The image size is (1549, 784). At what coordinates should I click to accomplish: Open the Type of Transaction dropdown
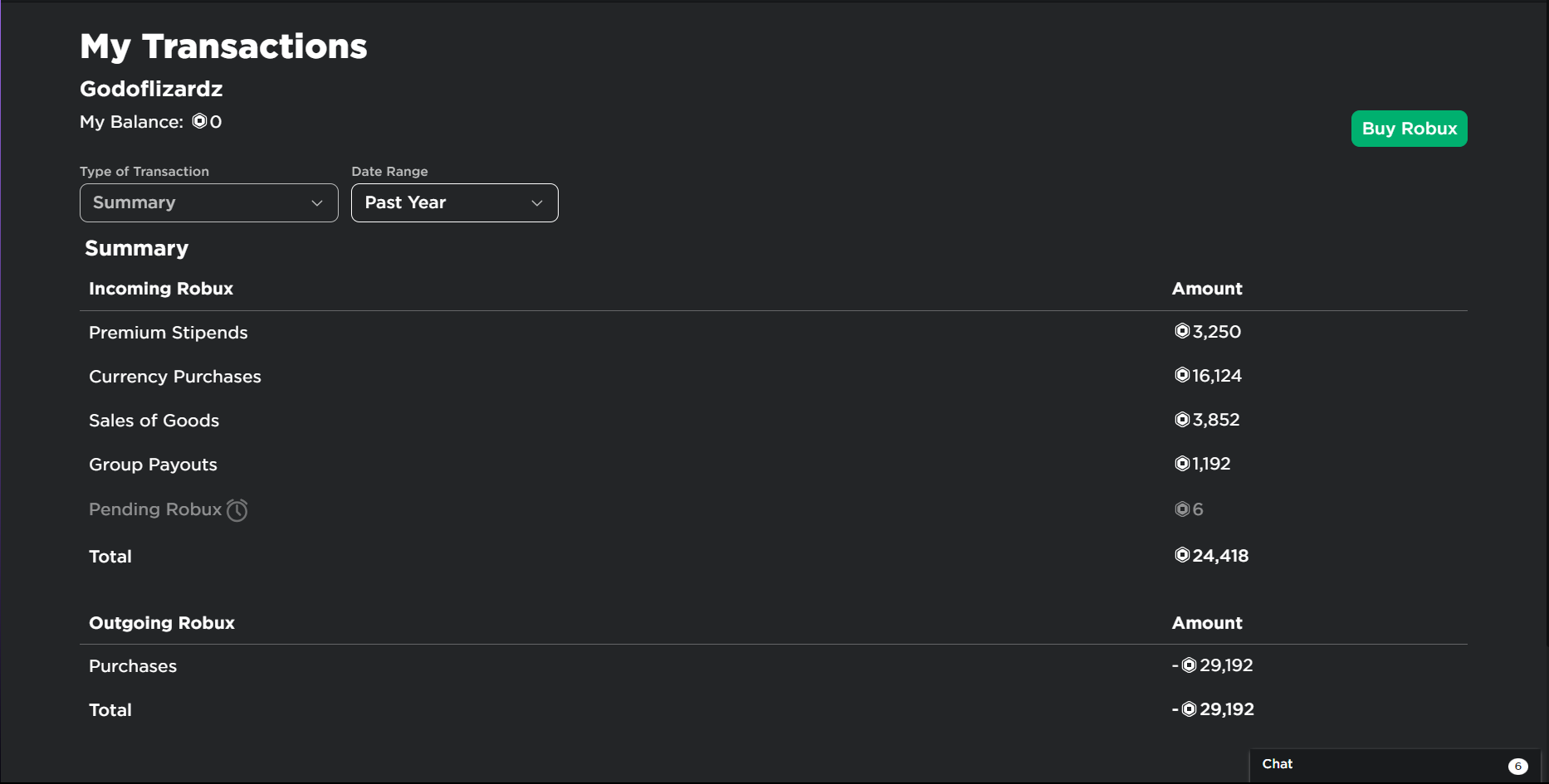tap(208, 202)
